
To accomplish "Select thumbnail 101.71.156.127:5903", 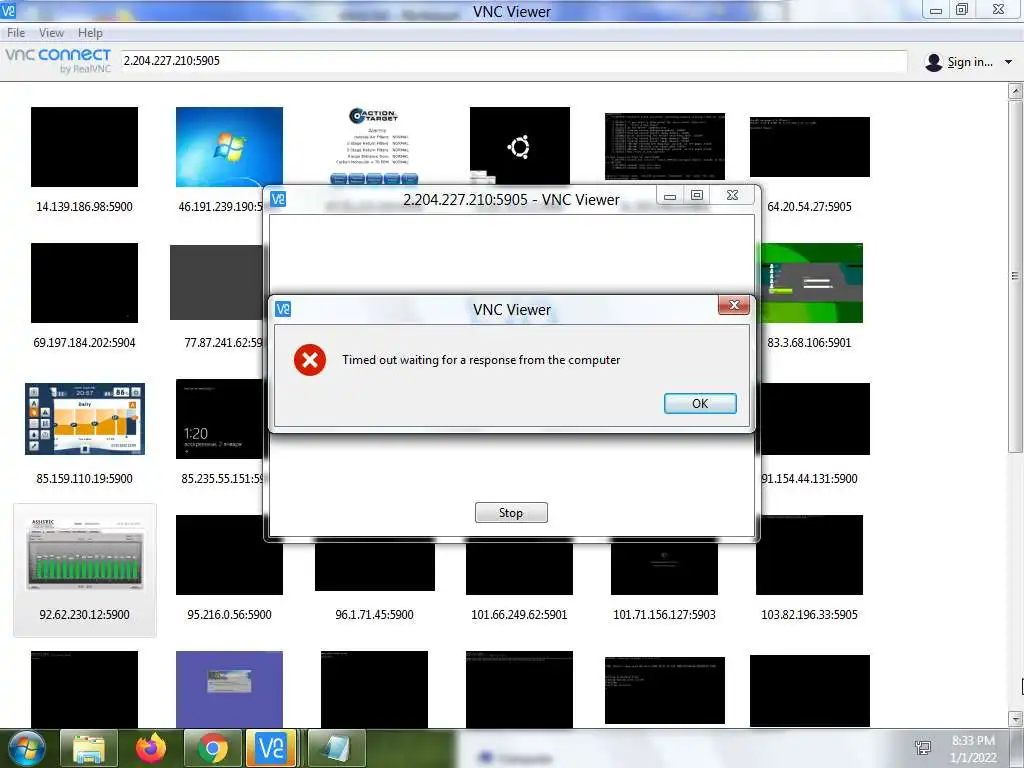I will point(664,568).
